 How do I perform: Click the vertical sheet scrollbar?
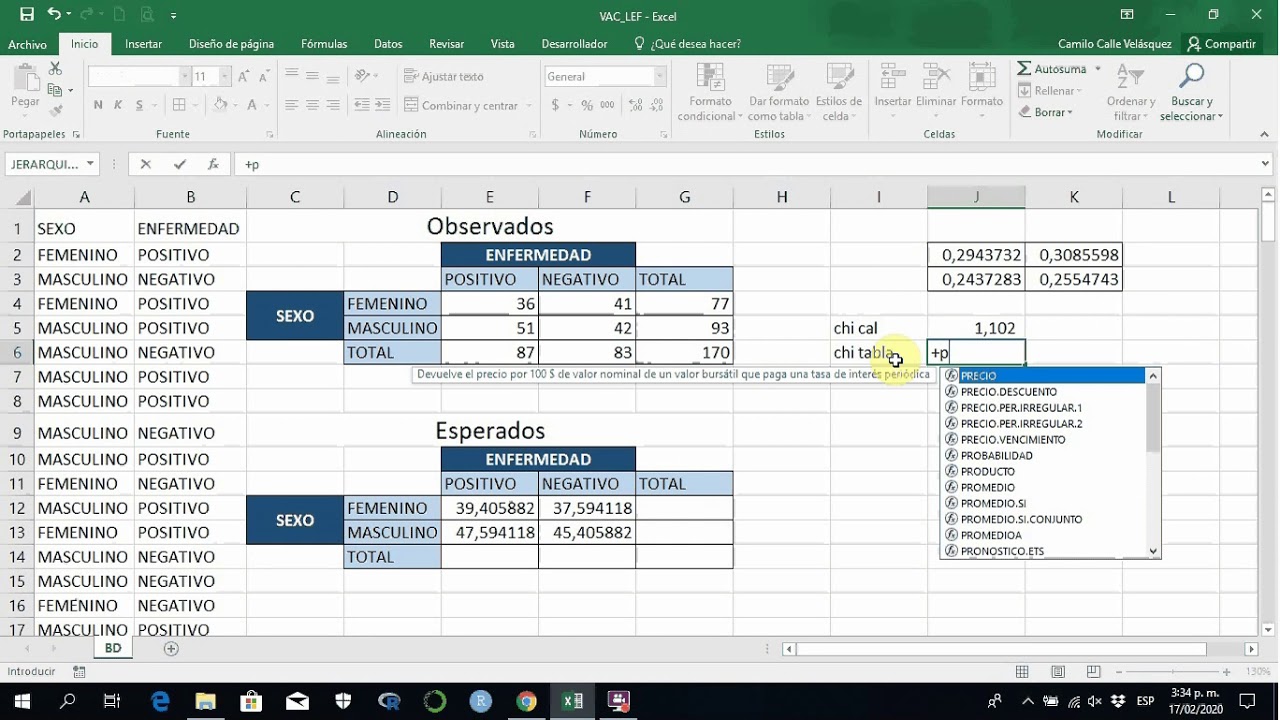[1269, 224]
